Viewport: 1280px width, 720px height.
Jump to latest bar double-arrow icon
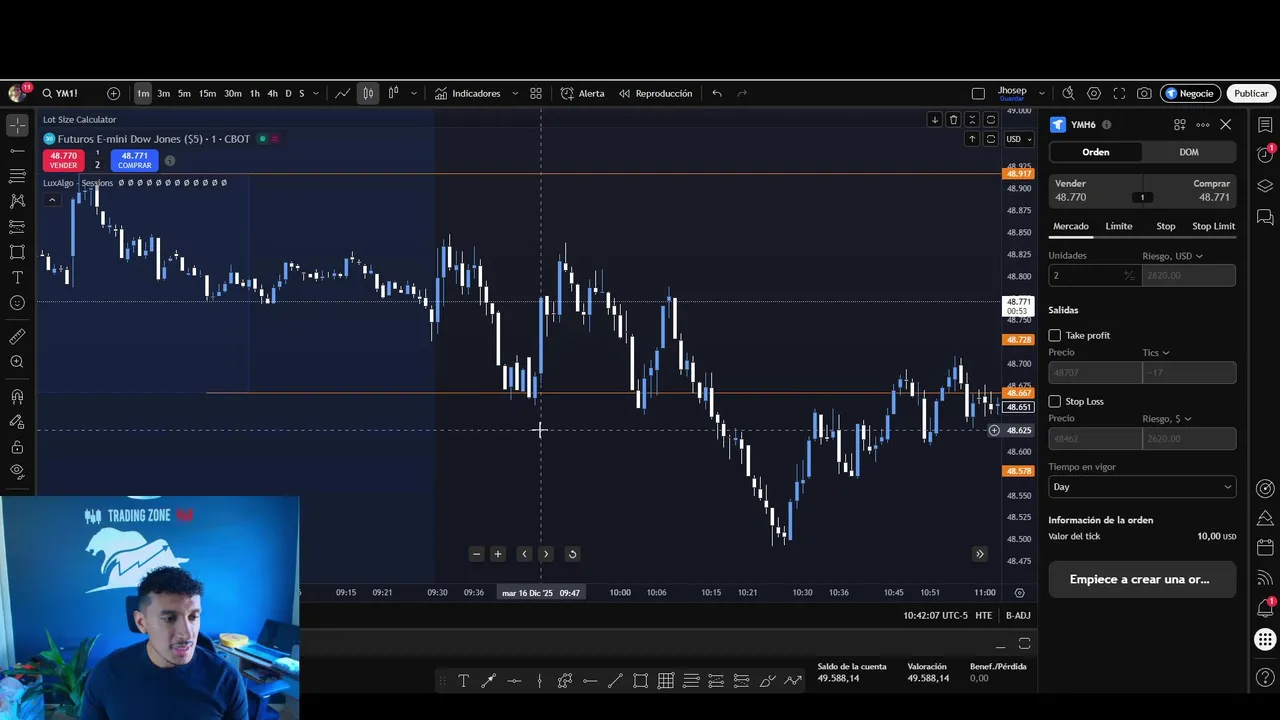click(979, 554)
